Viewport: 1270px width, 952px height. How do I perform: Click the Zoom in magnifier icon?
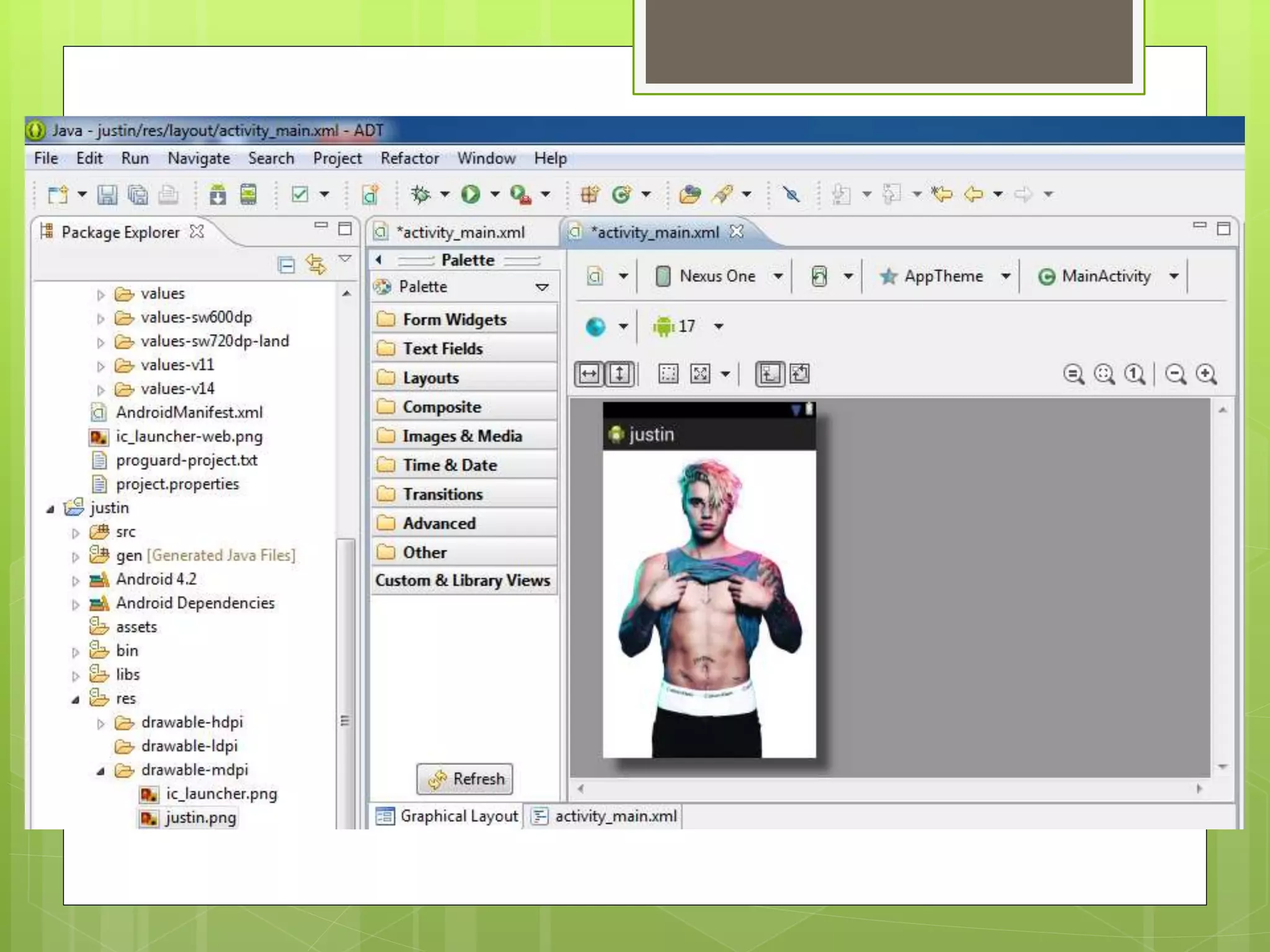1206,374
